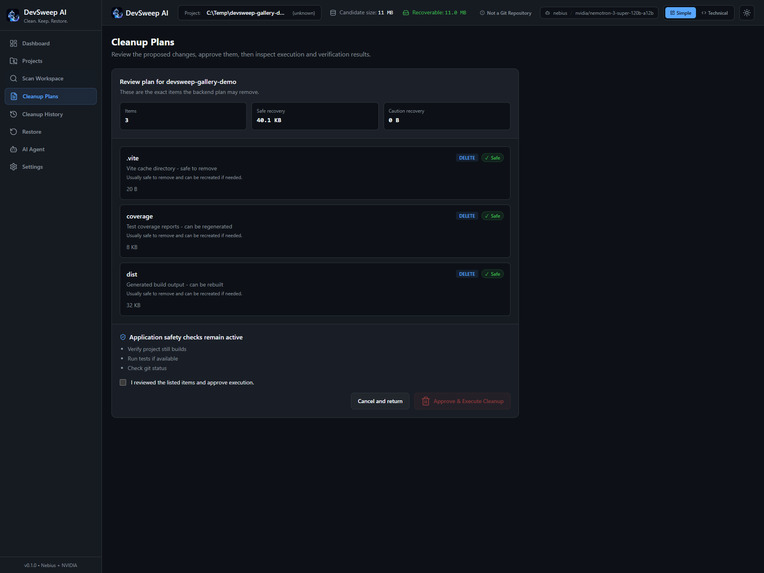Viewport: 764px width, 573px height.
Task: Click the Settings gear icon
Action: pos(14,167)
